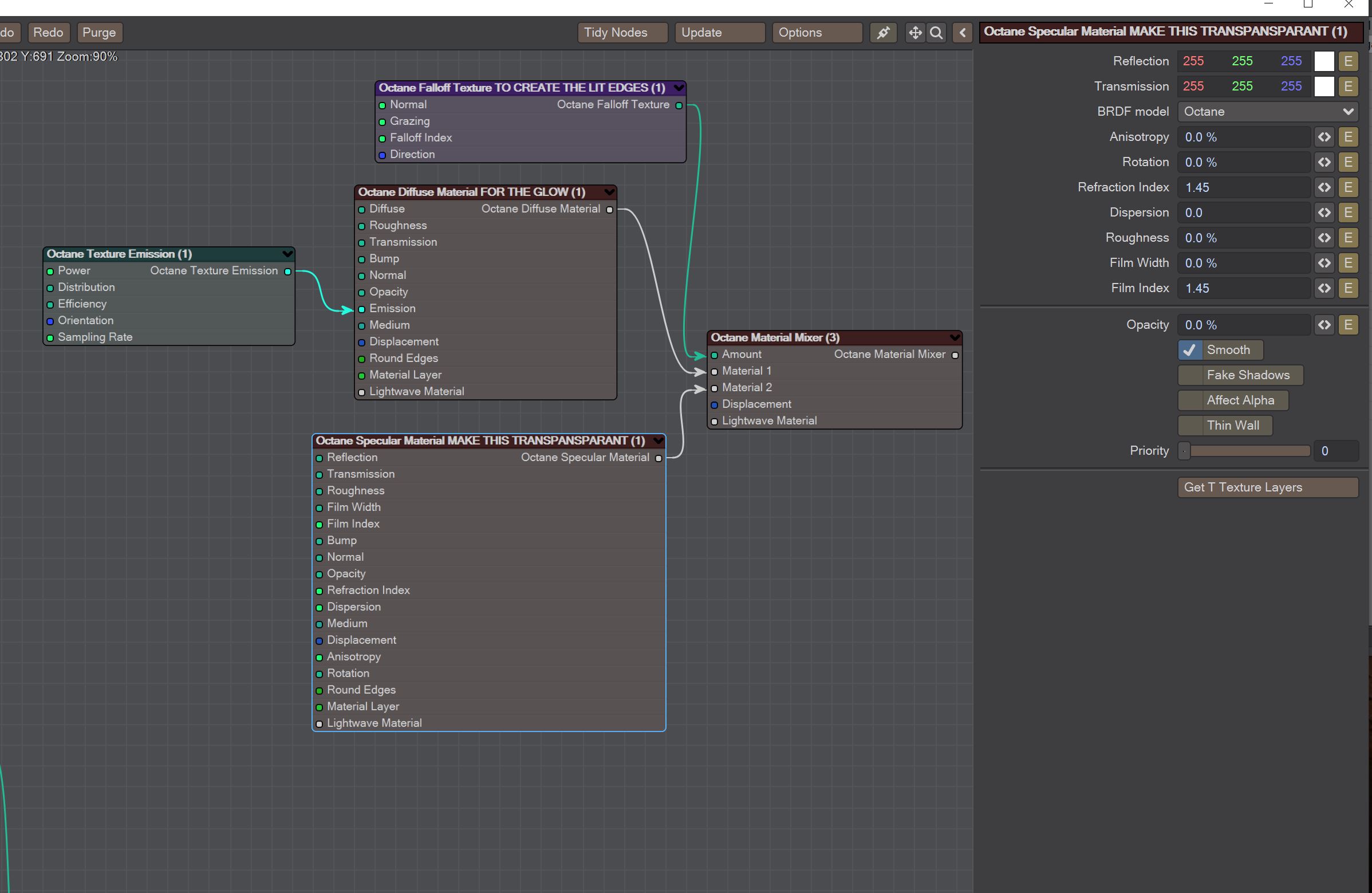This screenshot has width=1372, height=893.
Task: Click the Transmission white color swatch
Action: 1323,86
